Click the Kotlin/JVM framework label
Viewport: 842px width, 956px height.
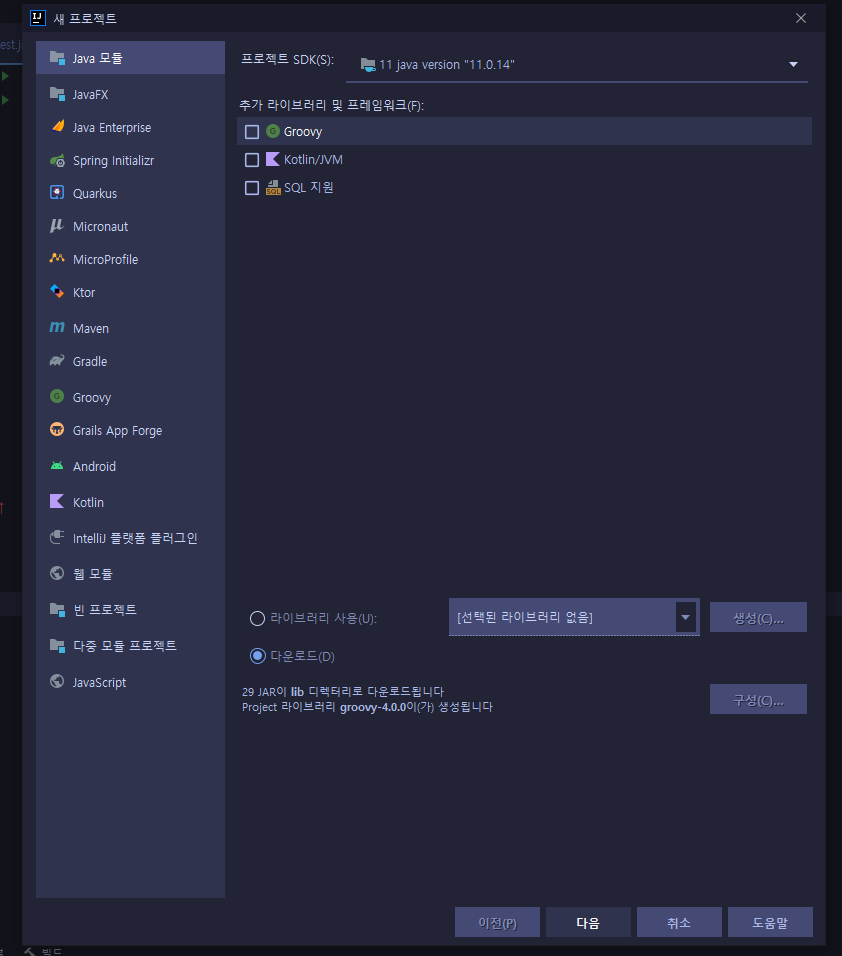point(313,160)
